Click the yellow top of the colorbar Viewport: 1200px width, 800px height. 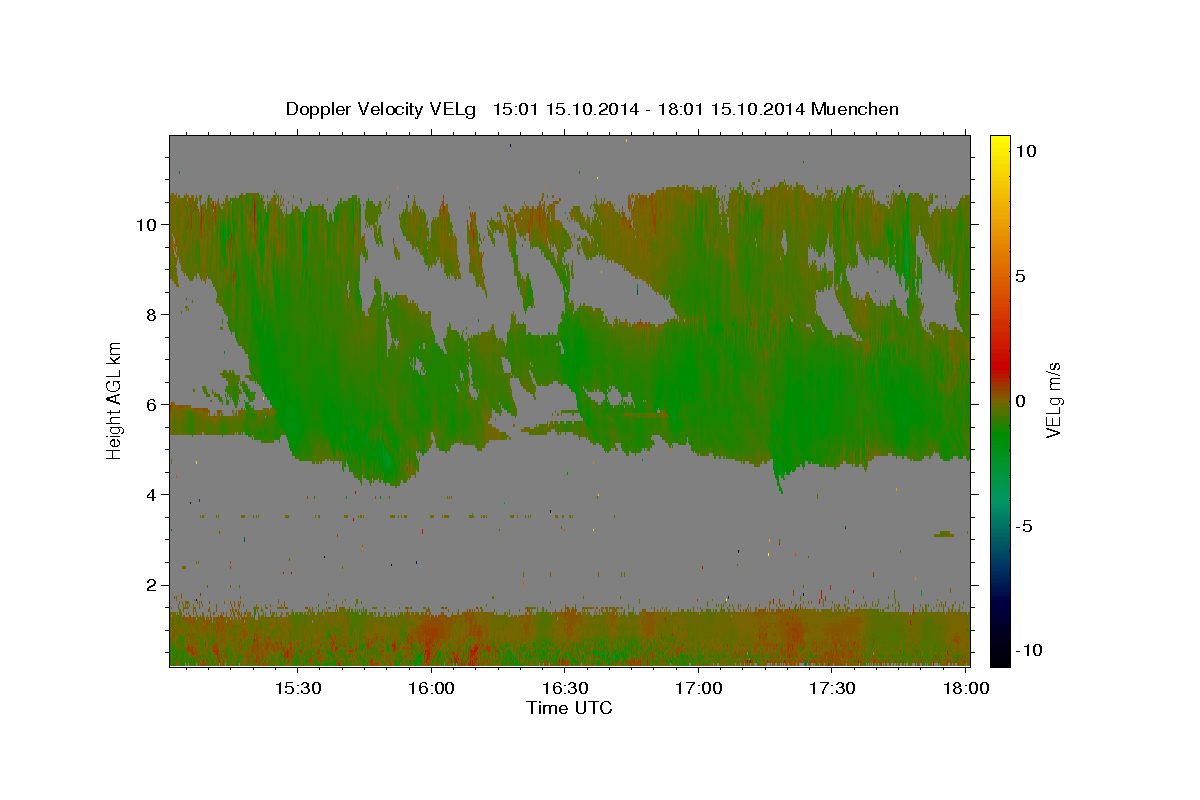point(1000,142)
